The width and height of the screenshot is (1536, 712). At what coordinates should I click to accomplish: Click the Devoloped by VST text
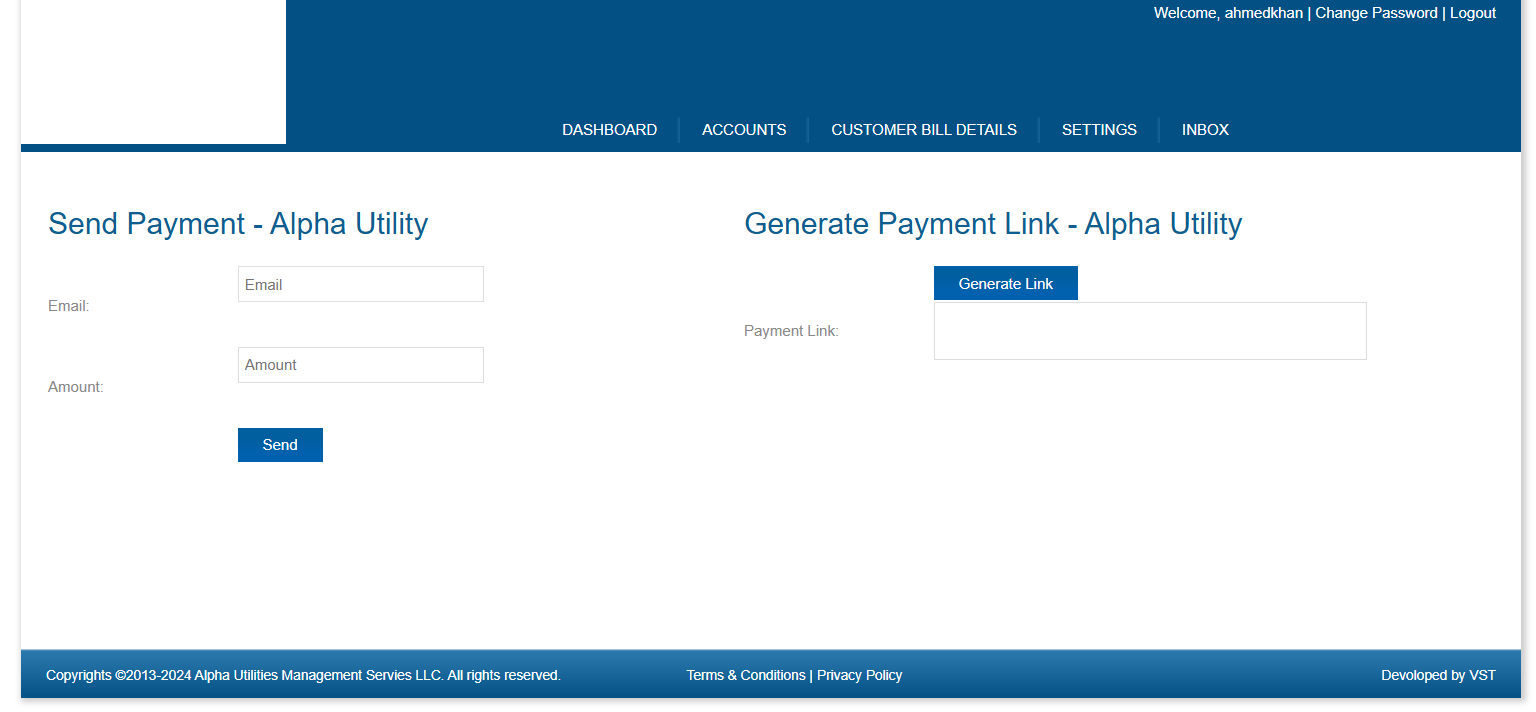1438,675
